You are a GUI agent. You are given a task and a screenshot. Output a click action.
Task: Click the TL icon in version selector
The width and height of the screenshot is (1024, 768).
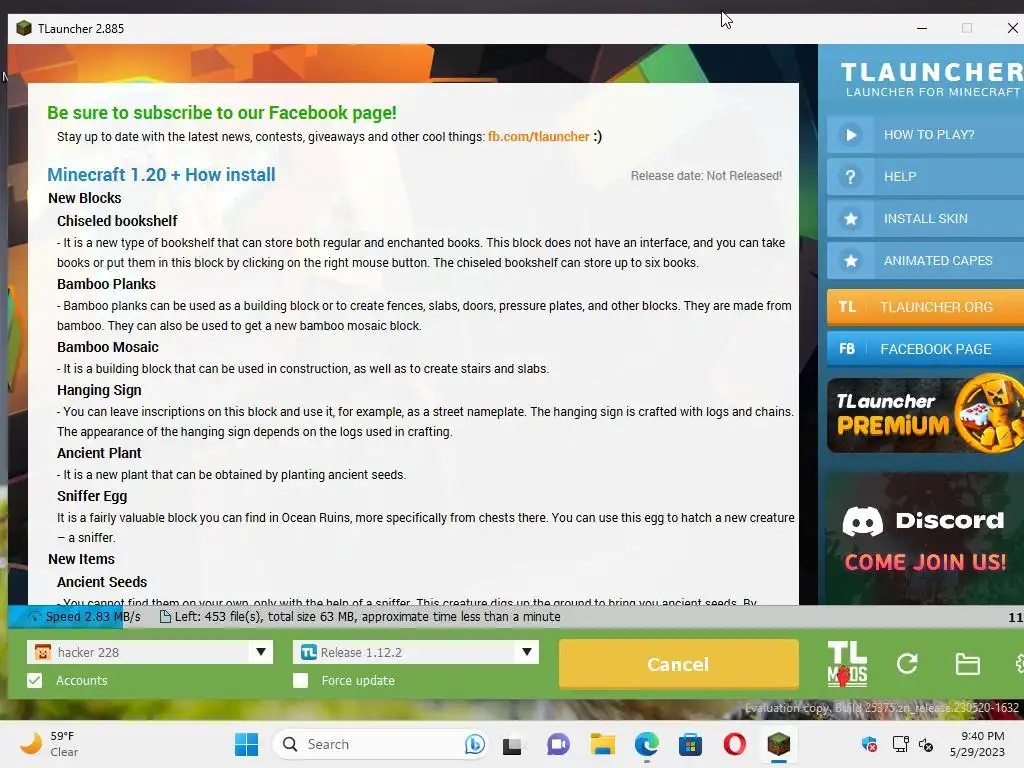coord(309,652)
